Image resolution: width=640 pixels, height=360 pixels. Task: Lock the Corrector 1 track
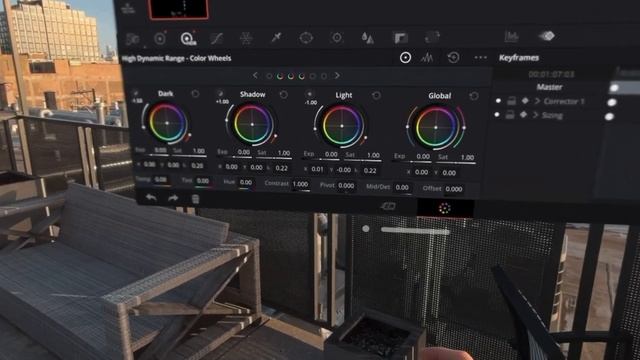pos(511,101)
